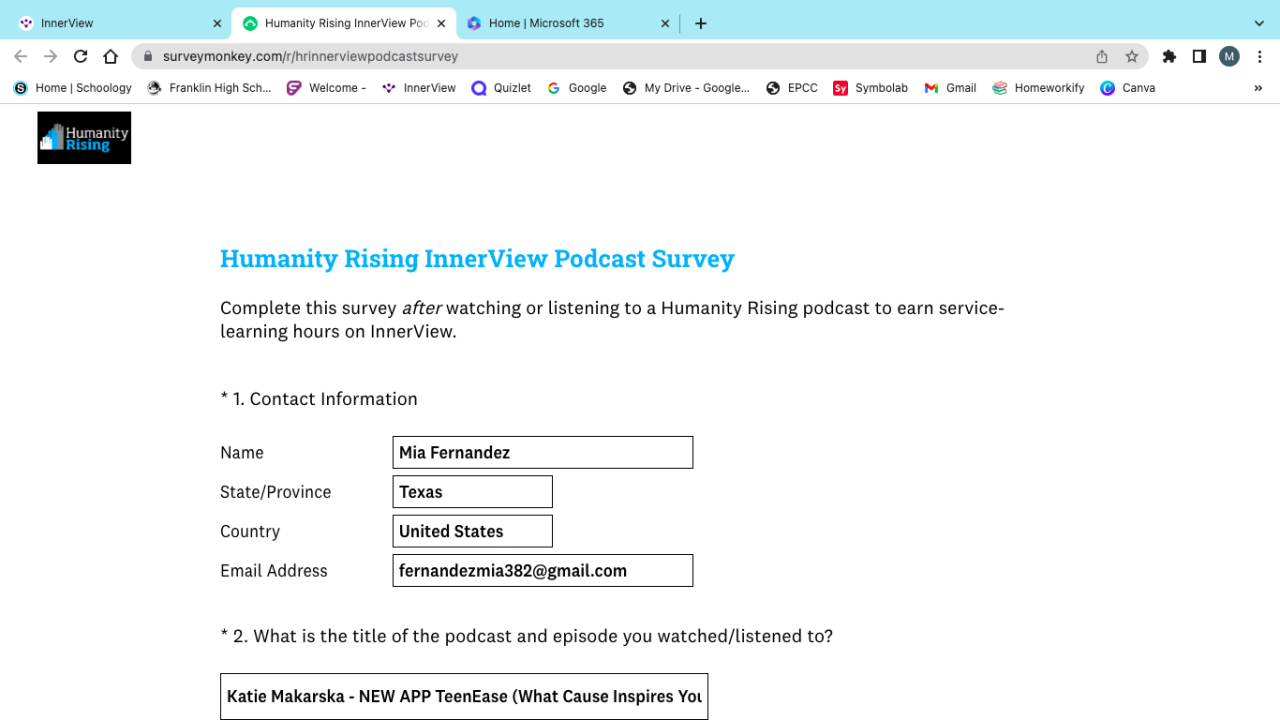1280x720 pixels.
Task: Click the Email Address input field
Action: click(542, 571)
